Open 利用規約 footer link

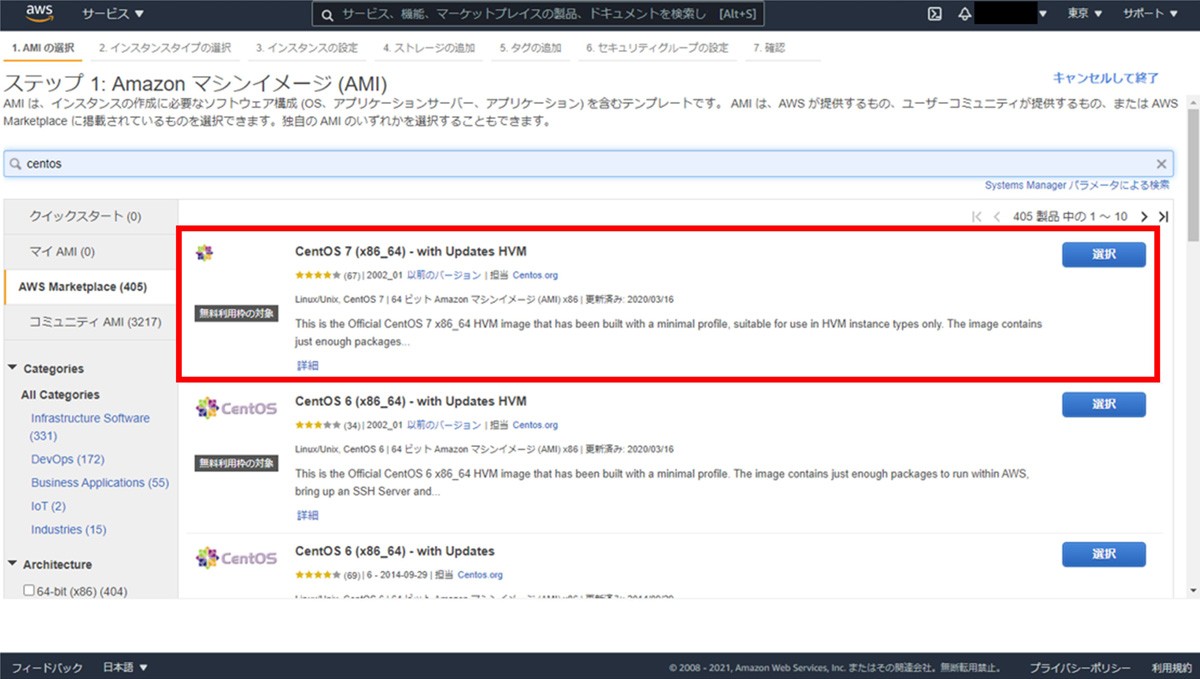pos(1170,667)
